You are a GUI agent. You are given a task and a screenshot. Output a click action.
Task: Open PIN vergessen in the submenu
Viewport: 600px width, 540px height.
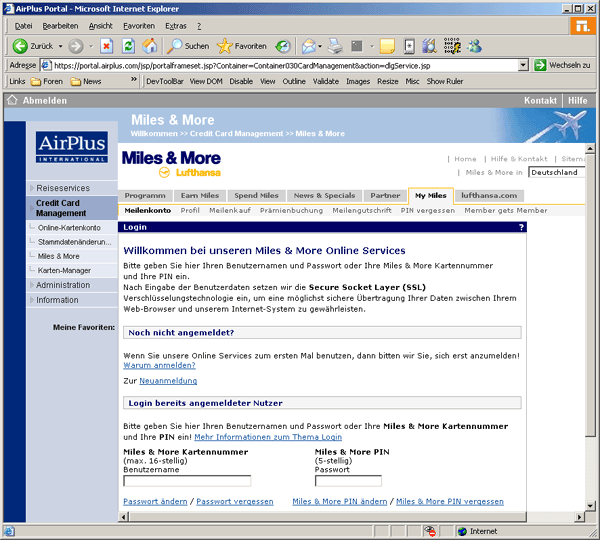(x=428, y=210)
